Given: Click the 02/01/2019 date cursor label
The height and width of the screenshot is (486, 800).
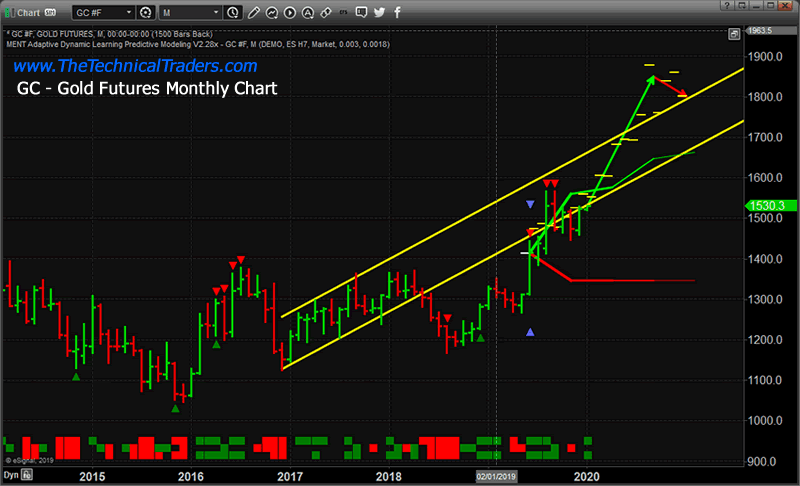Looking at the screenshot, I should pyautogui.click(x=496, y=476).
